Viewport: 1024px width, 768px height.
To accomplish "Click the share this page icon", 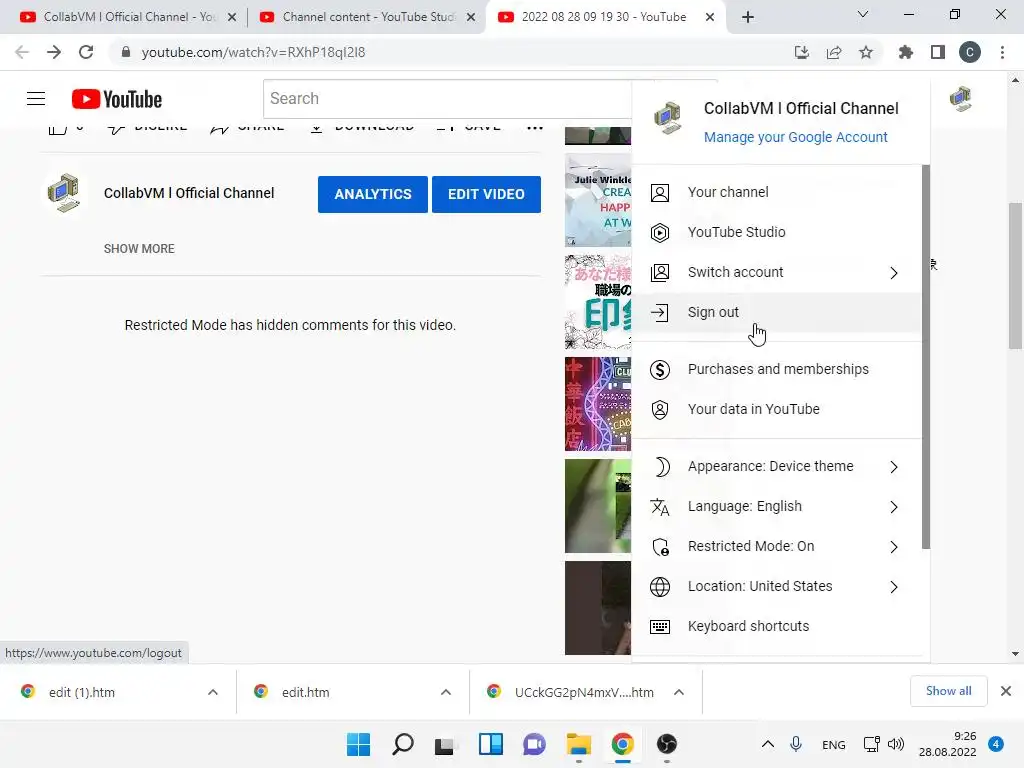I will click(x=834, y=52).
